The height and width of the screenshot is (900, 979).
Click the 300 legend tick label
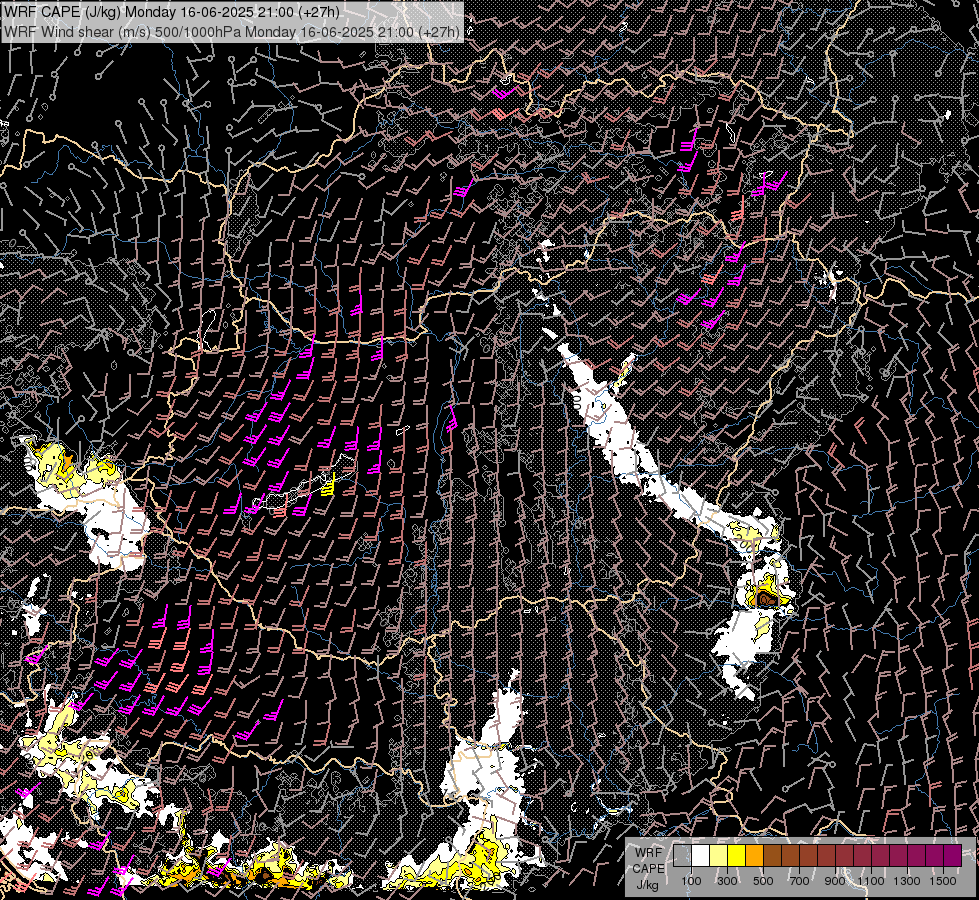point(727,881)
